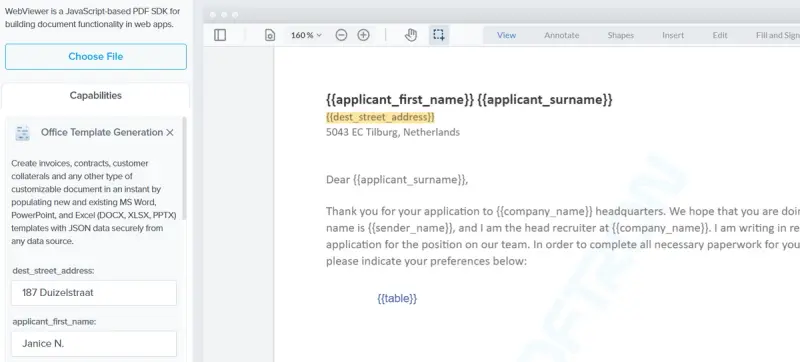Switch to the Annotate tab
The width and height of the screenshot is (800, 362).
[562, 35]
